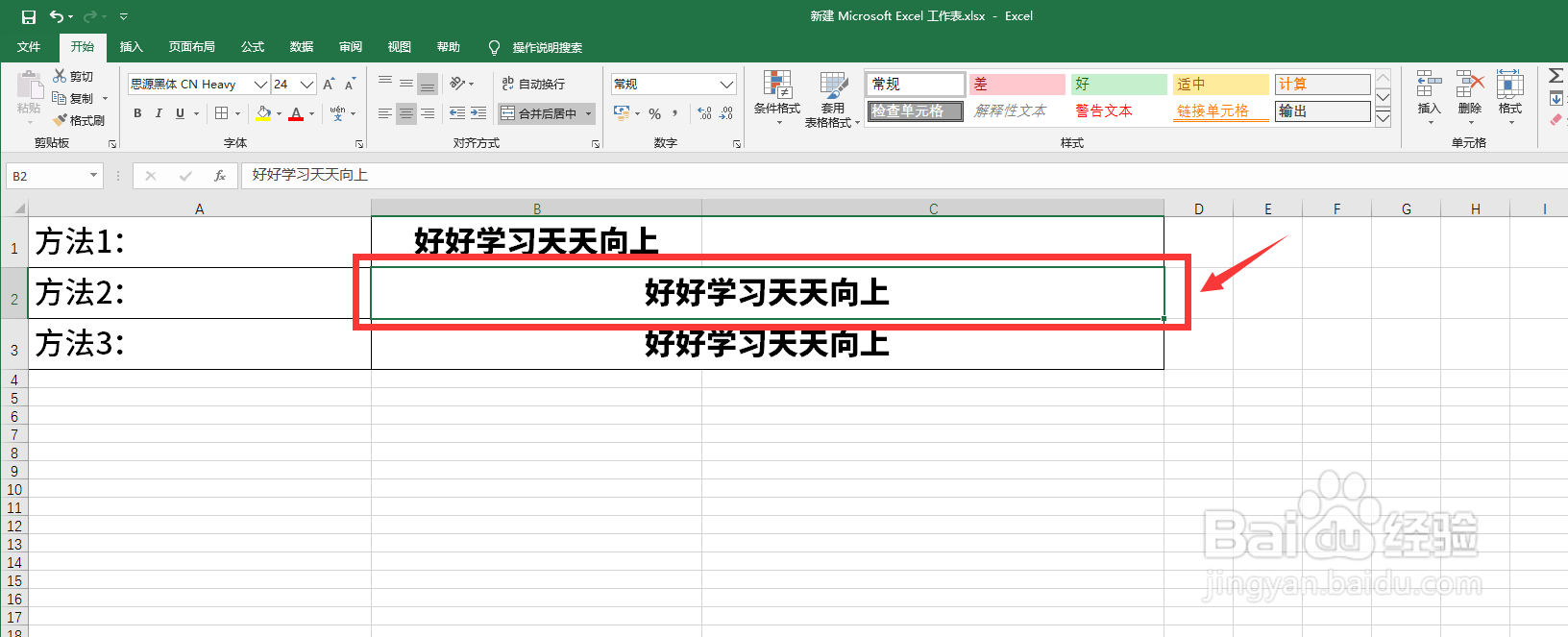Click the borders grid icon
The height and width of the screenshot is (637, 1568).
click(222, 113)
